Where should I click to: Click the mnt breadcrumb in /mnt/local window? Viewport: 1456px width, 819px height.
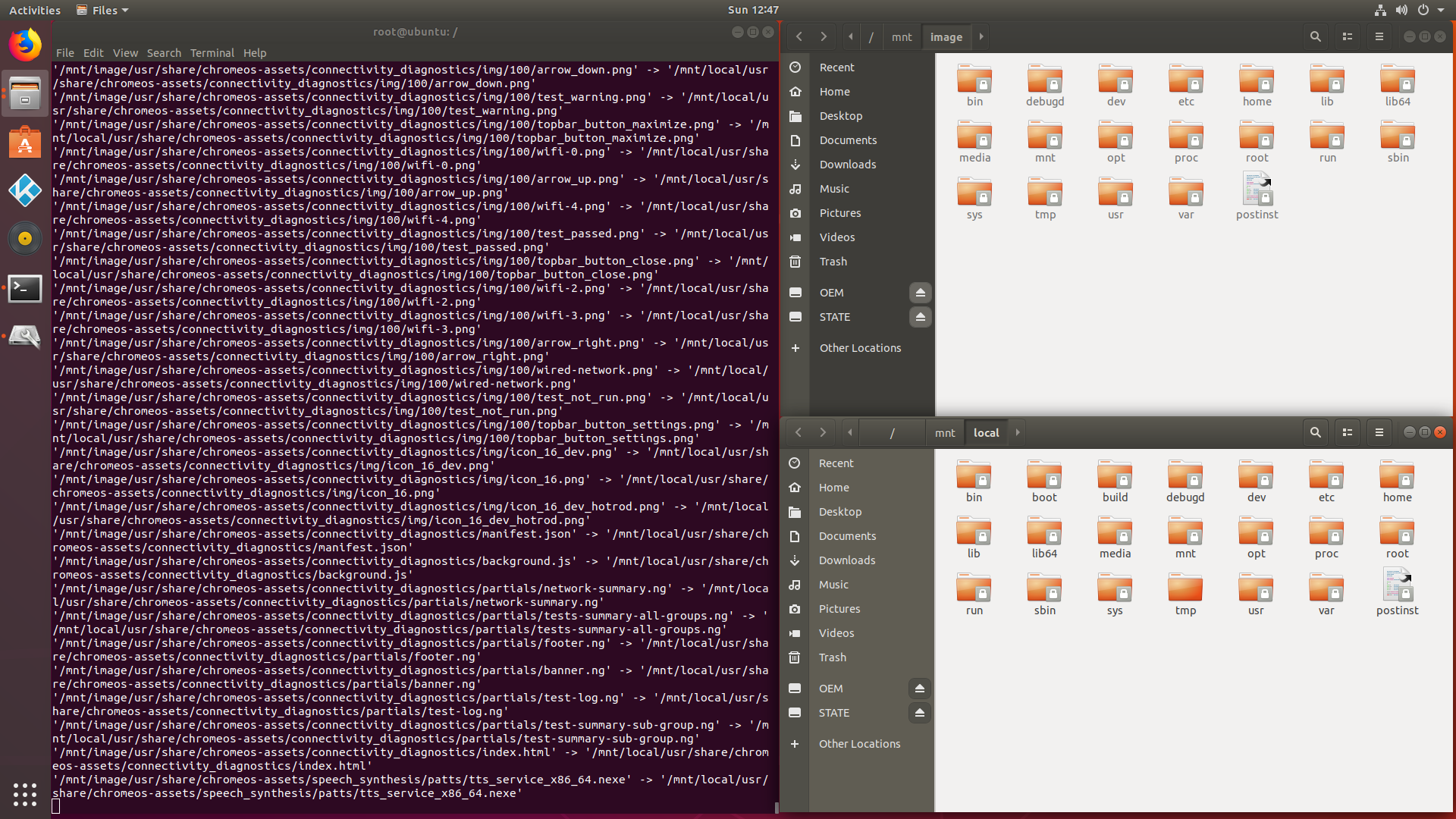[x=945, y=432]
